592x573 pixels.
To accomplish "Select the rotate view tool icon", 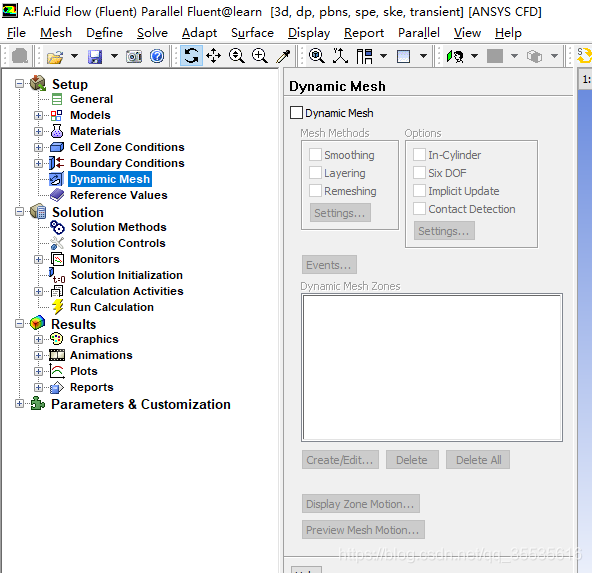I will (x=191, y=56).
